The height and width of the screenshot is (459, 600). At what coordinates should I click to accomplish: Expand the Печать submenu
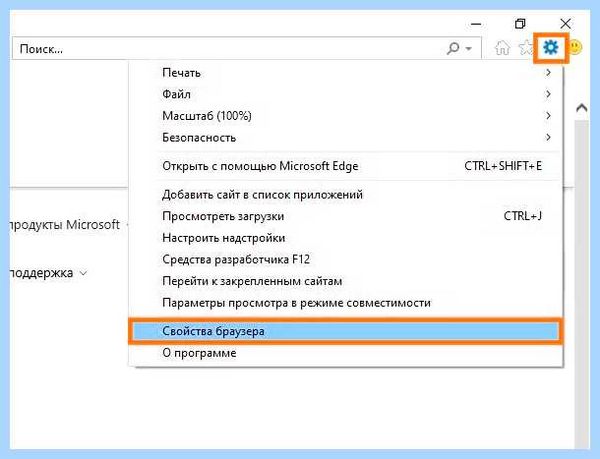pyautogui.click(x=346, y=73)
